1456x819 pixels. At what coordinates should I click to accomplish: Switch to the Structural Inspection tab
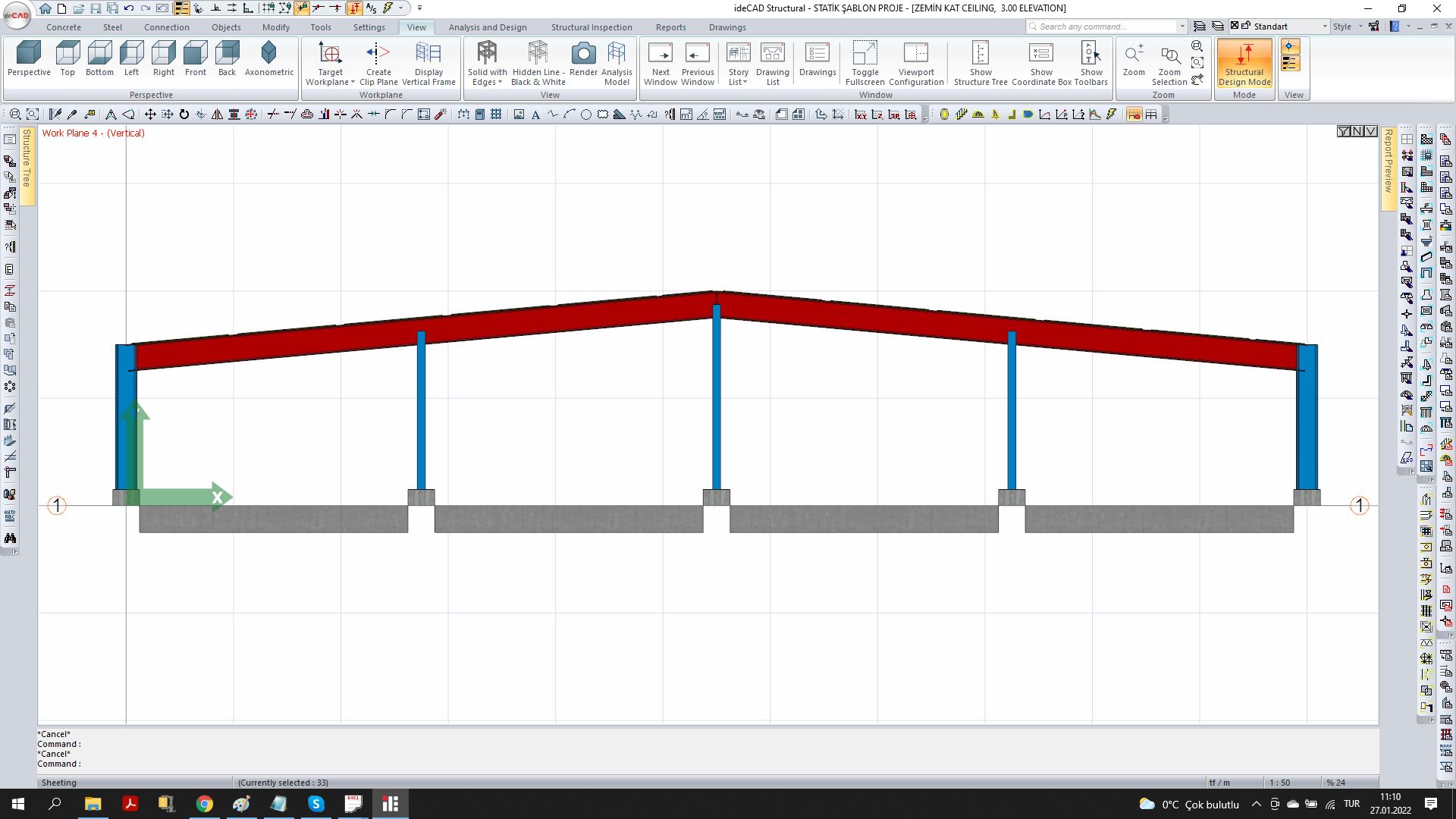(591, 27)
